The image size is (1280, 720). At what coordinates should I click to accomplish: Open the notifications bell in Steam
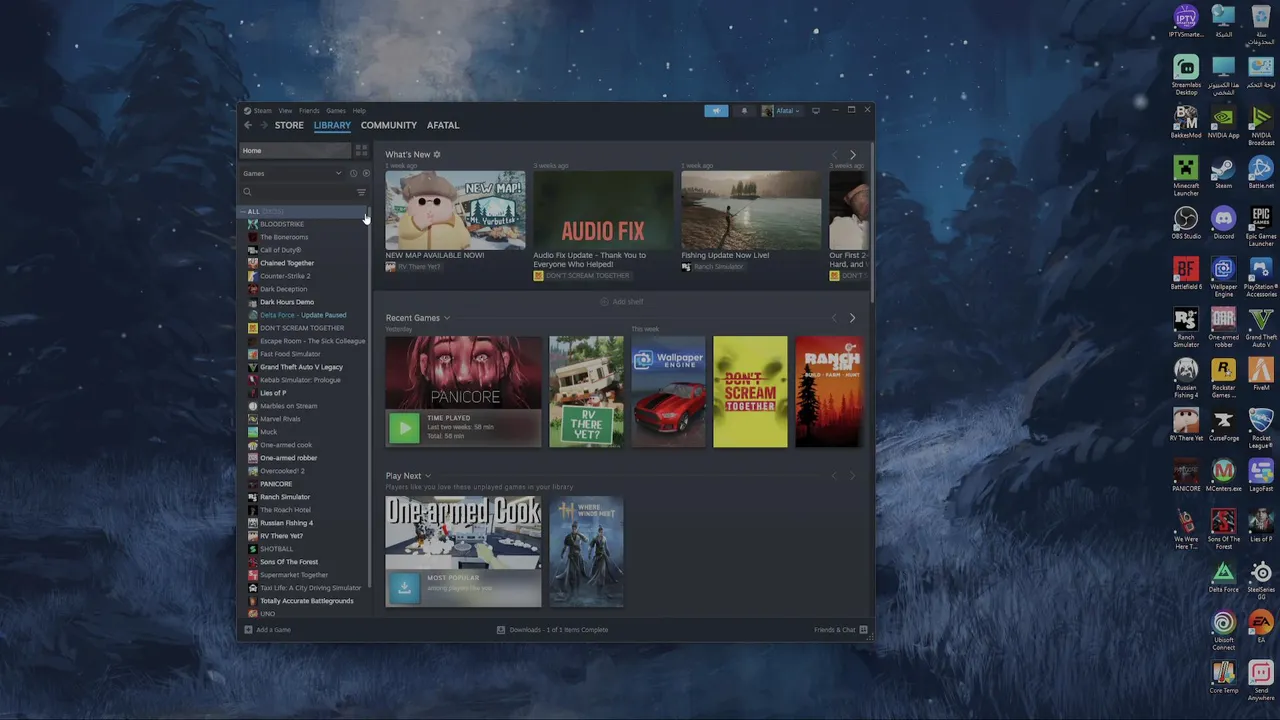click(744, 111)
